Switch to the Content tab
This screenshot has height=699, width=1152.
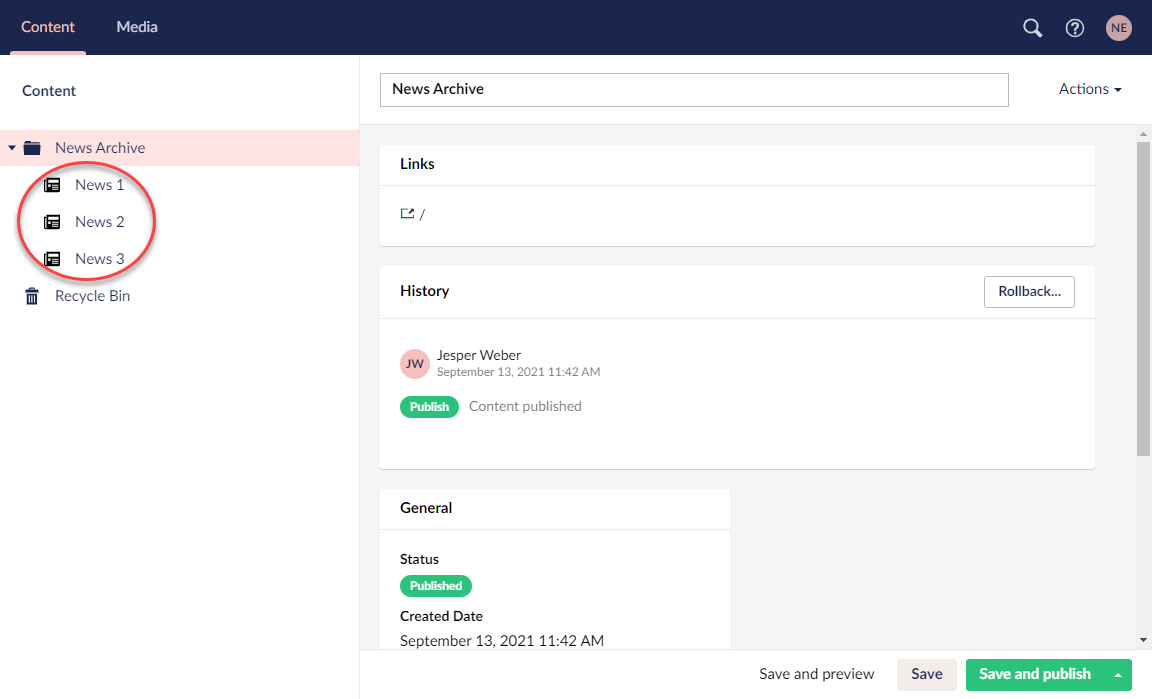[x=48, y=27]
